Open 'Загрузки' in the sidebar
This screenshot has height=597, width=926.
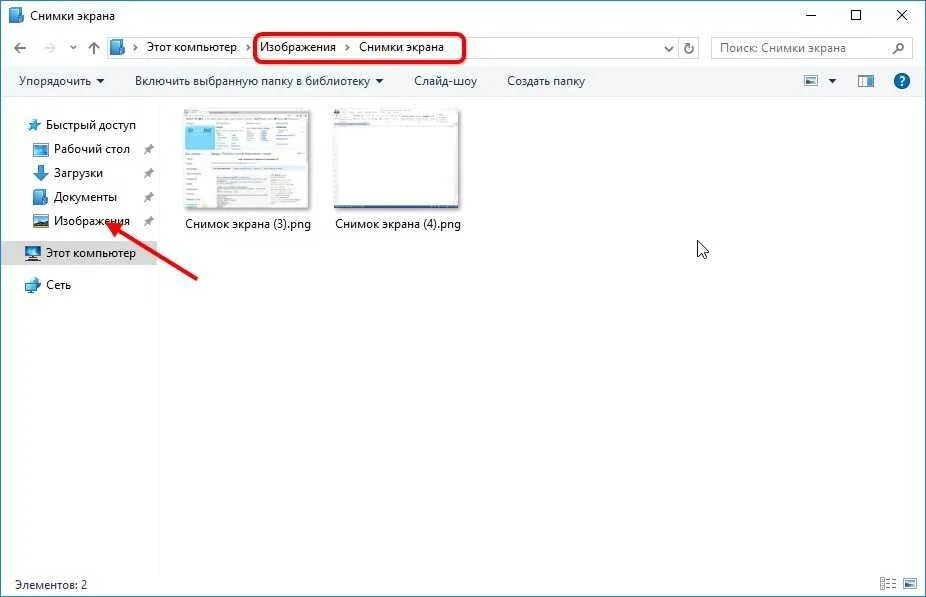click(78, 173)
